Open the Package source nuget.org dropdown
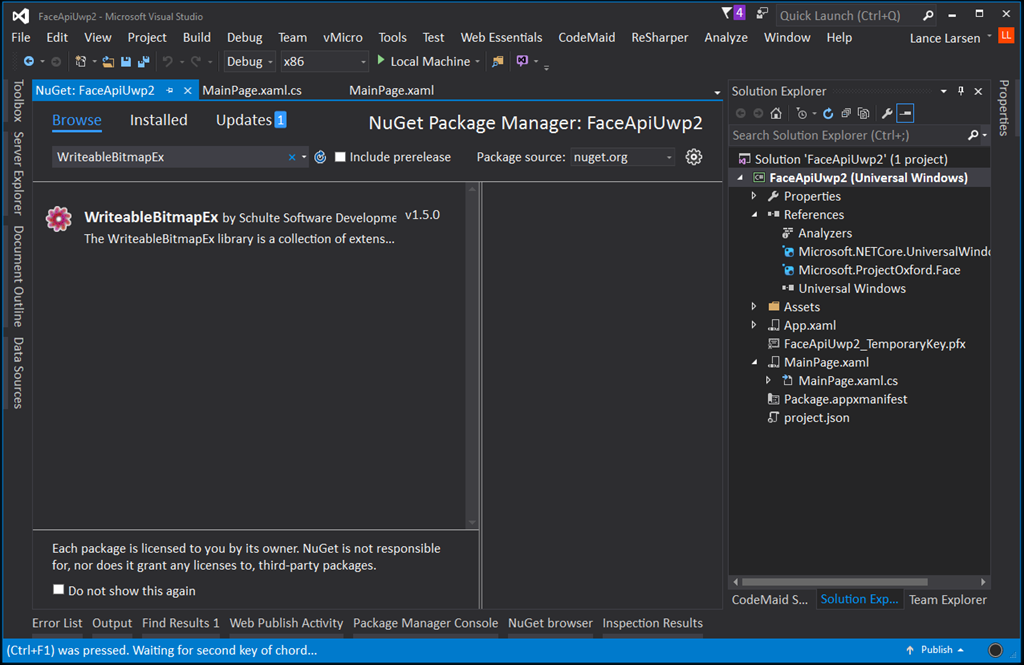 (622, 157)
